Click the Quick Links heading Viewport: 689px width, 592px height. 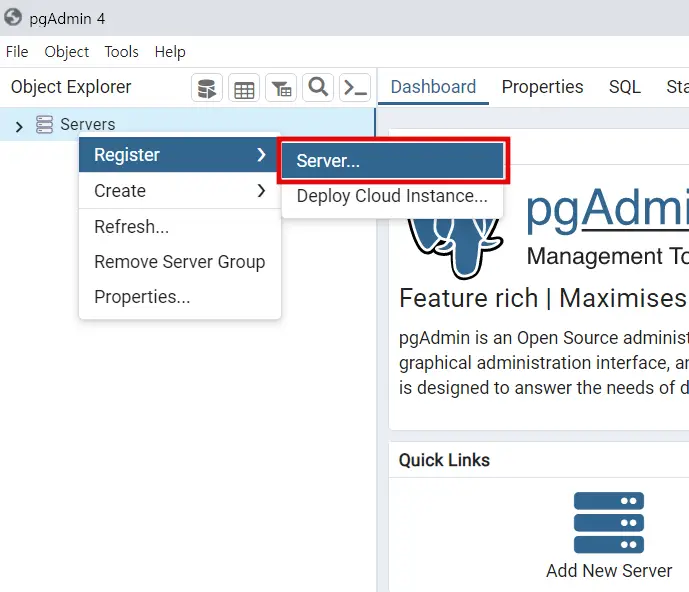pos(444,460)
